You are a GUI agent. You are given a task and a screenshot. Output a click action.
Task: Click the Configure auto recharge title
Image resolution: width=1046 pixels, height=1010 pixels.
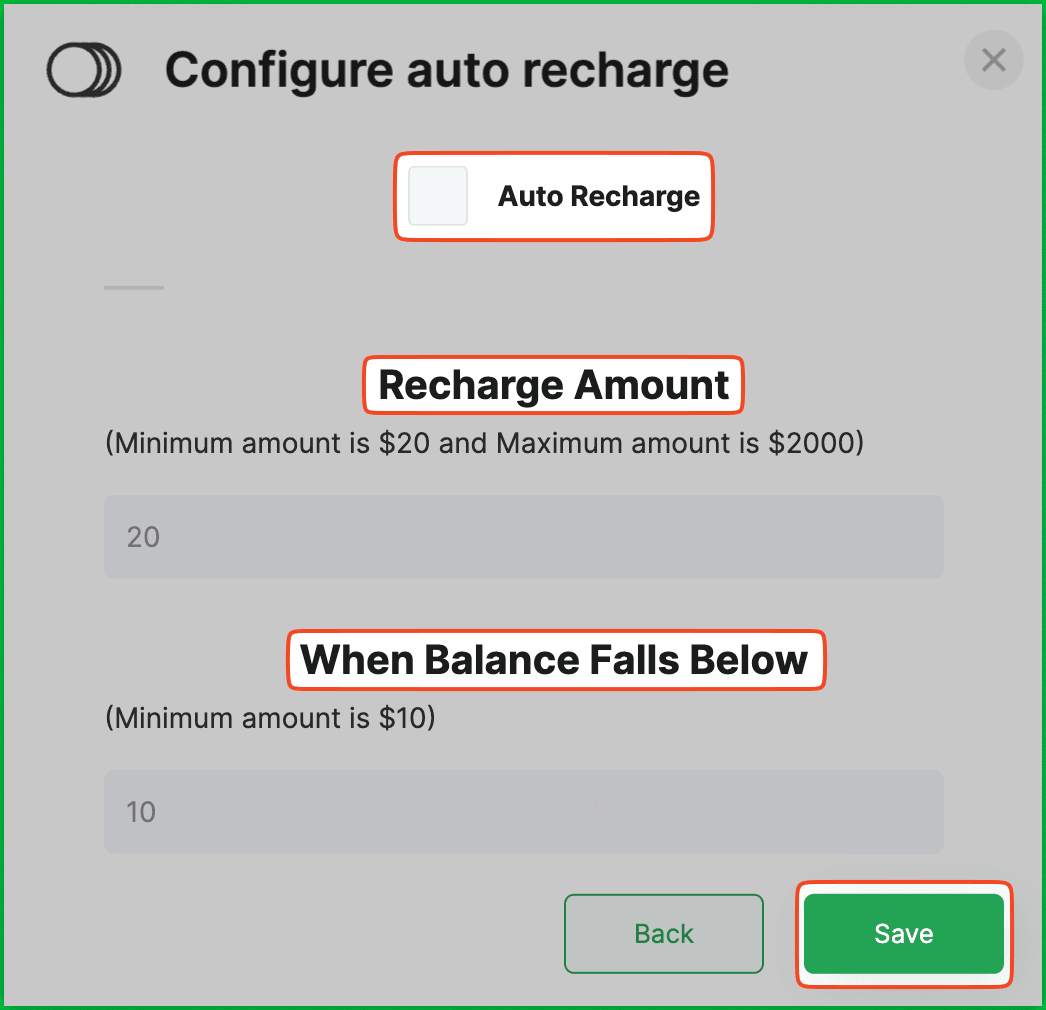[x=447, y=70]
